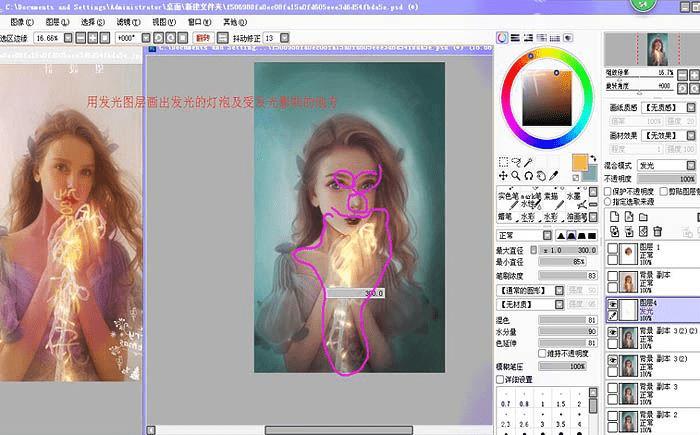Enable 维持不透明度 checkbox
Screen dimensions: 700x435
[x=542, y=354]
